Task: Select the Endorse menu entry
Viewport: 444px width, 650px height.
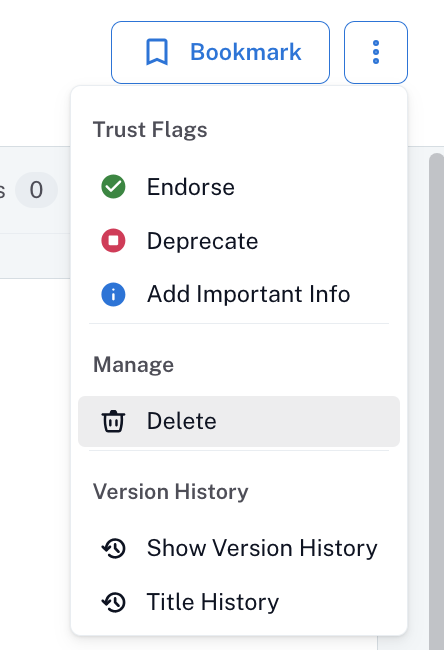Action: 239,187
